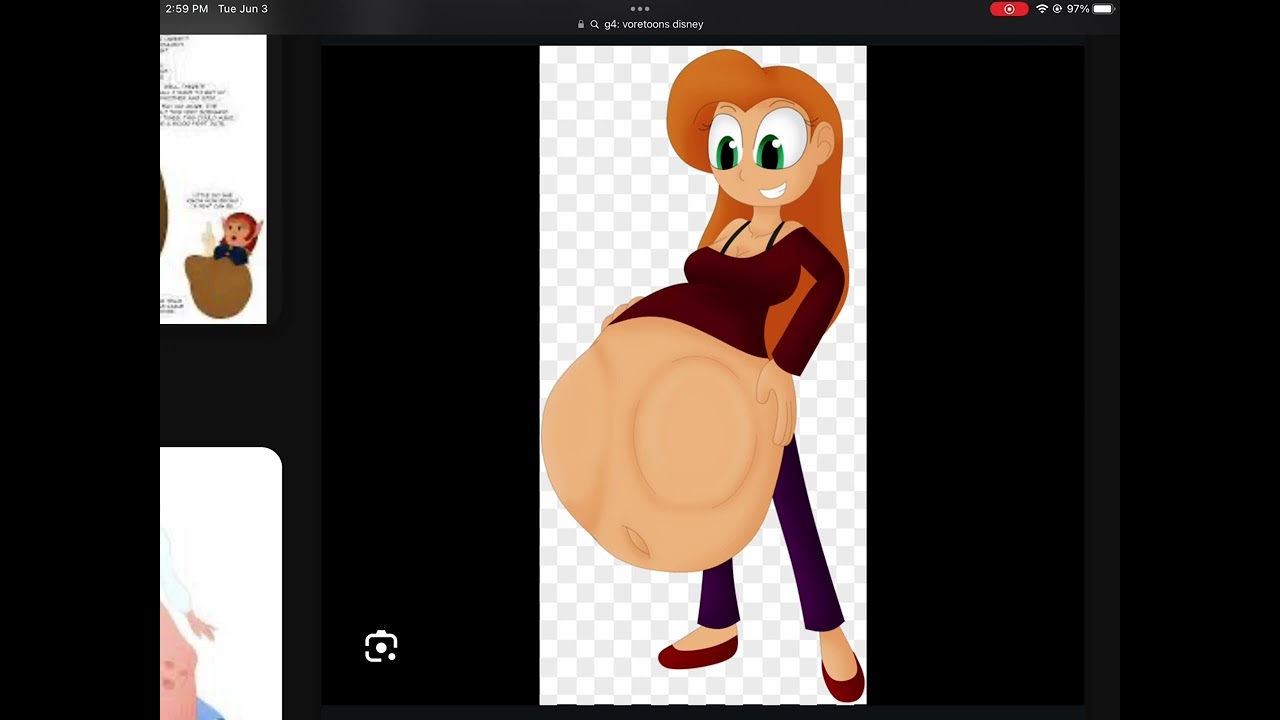Tap the battery icon in status bar
This screenshot has height=720, width=1280.
coord(1103,9)
